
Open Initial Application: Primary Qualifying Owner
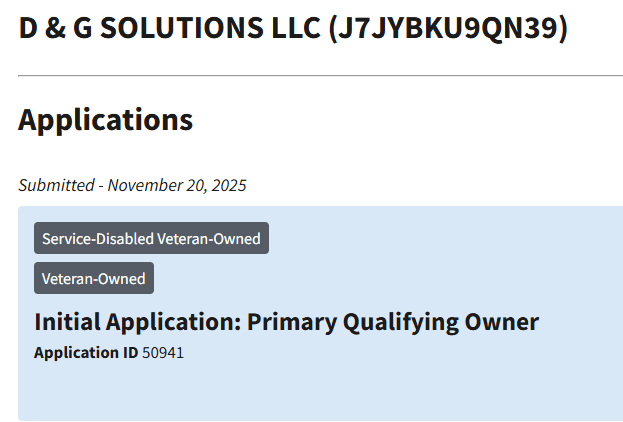pyautogui.click(x=286, y=321)
